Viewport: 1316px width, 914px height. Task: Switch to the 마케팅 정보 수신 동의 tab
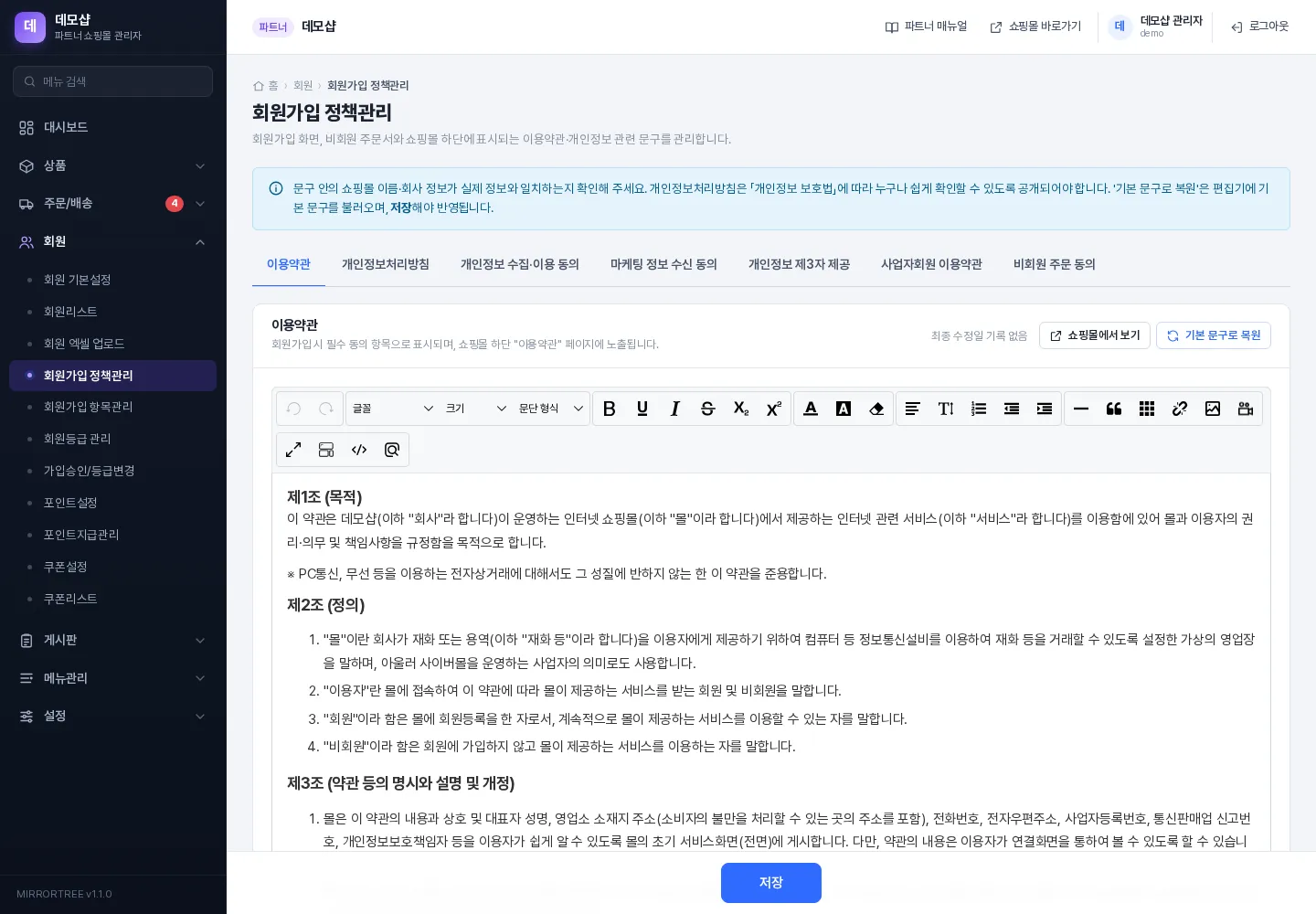pyautogui.click(x=663, y=264)
